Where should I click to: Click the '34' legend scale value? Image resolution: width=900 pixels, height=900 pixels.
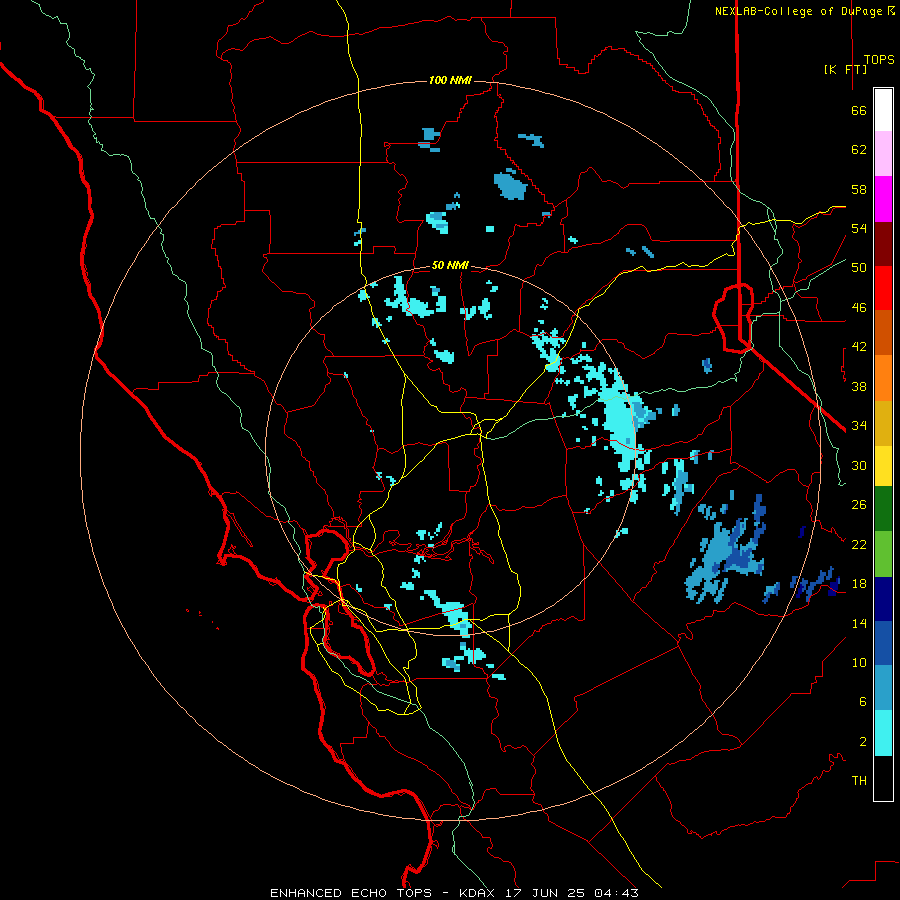pyautogui.click(x=859, y=426)
